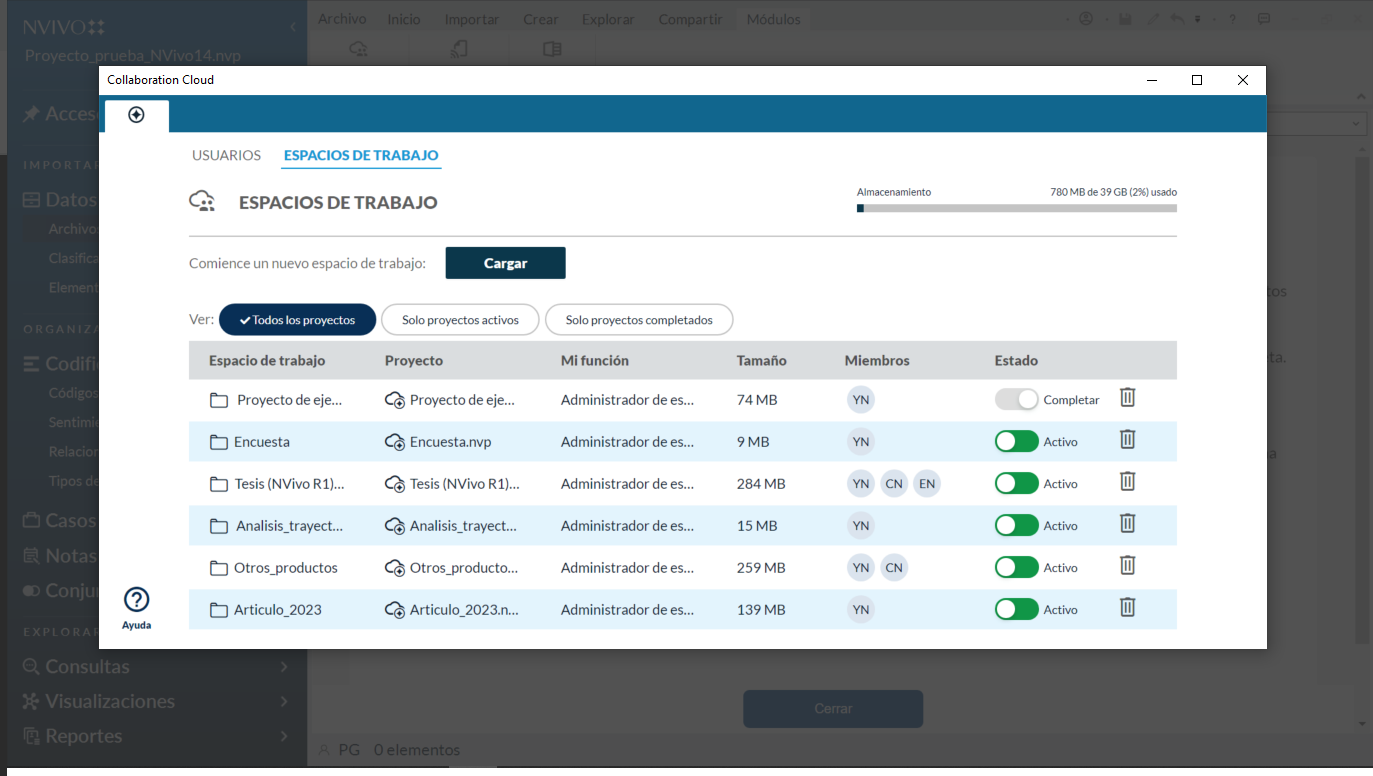Click the undo arrow in NVivo title bar
The image size is (1373, 776).
tap(1177, 19)
